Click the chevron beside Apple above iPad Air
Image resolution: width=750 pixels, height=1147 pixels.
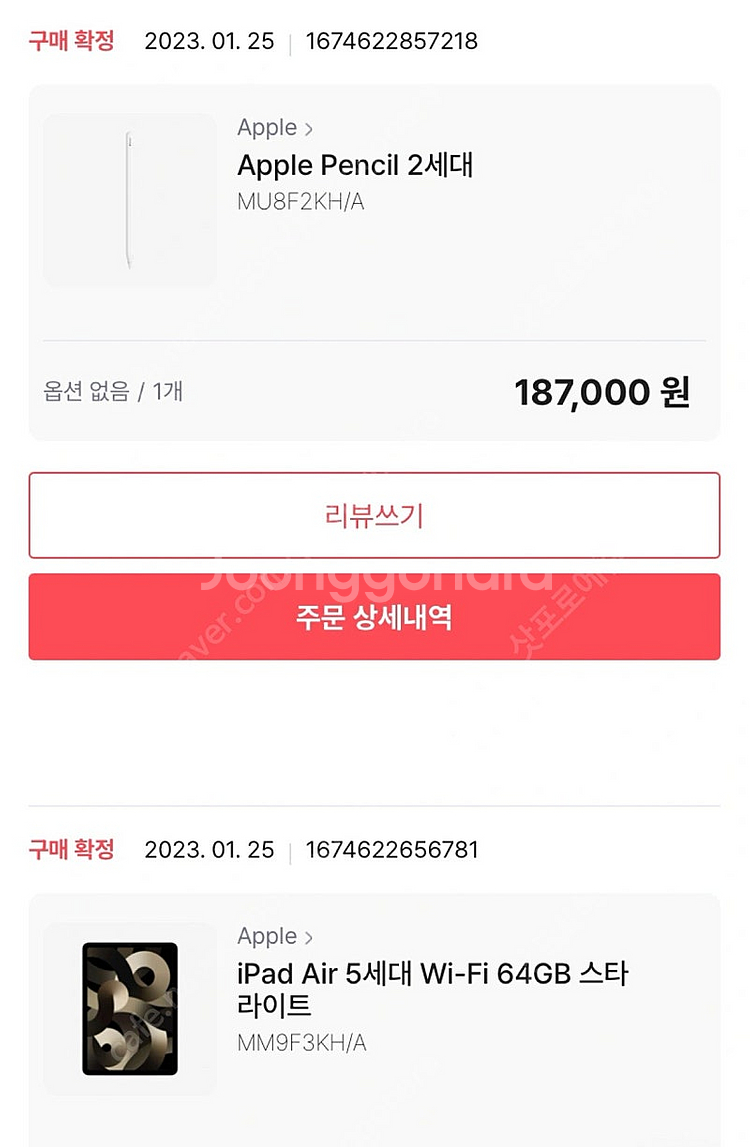point(309,938)
